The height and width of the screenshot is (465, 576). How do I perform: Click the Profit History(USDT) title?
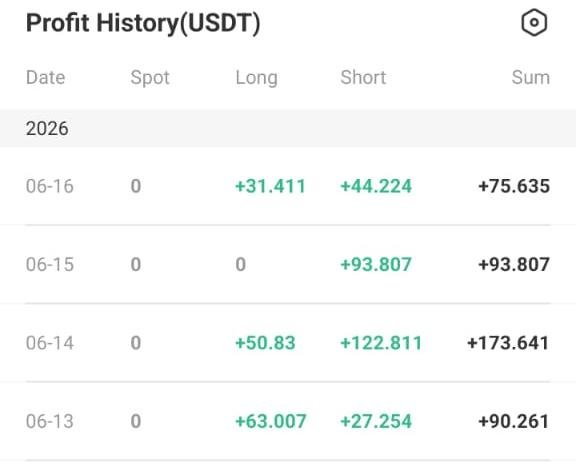143,24
